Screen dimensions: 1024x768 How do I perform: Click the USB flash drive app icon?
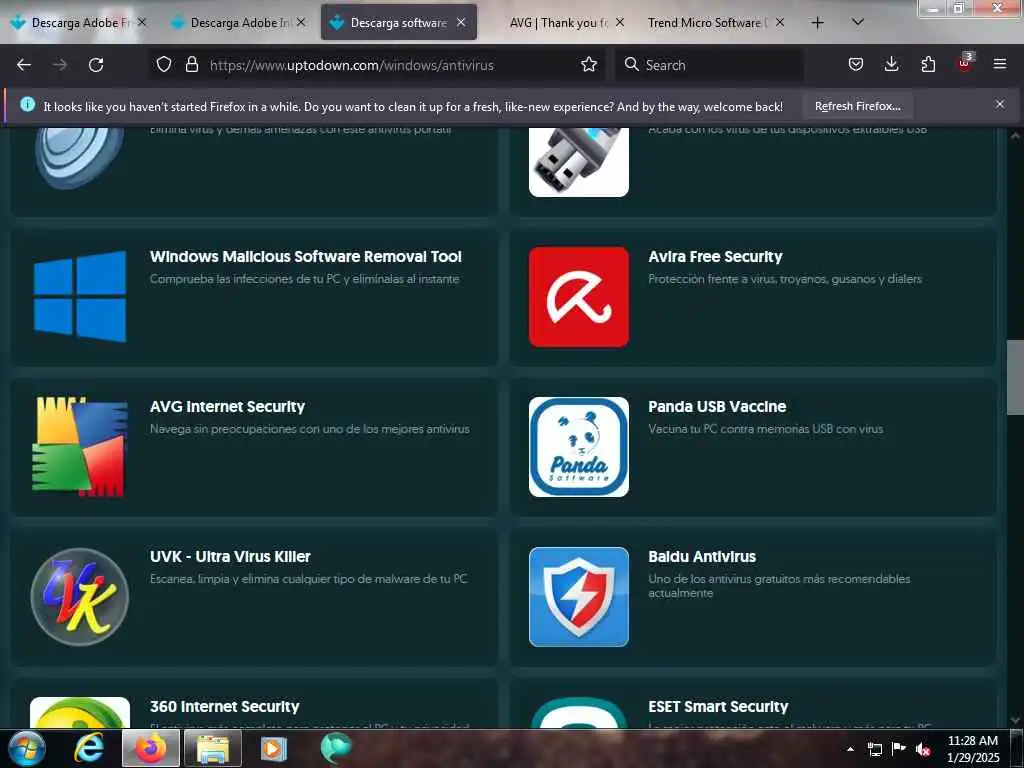[x=579, y=162]
